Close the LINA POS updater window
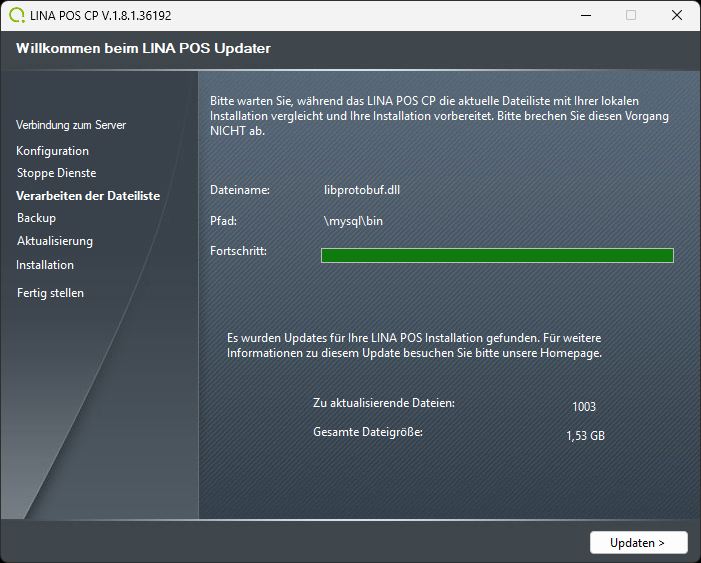Viewport: 701px width, 563px height. click(677, 15)
